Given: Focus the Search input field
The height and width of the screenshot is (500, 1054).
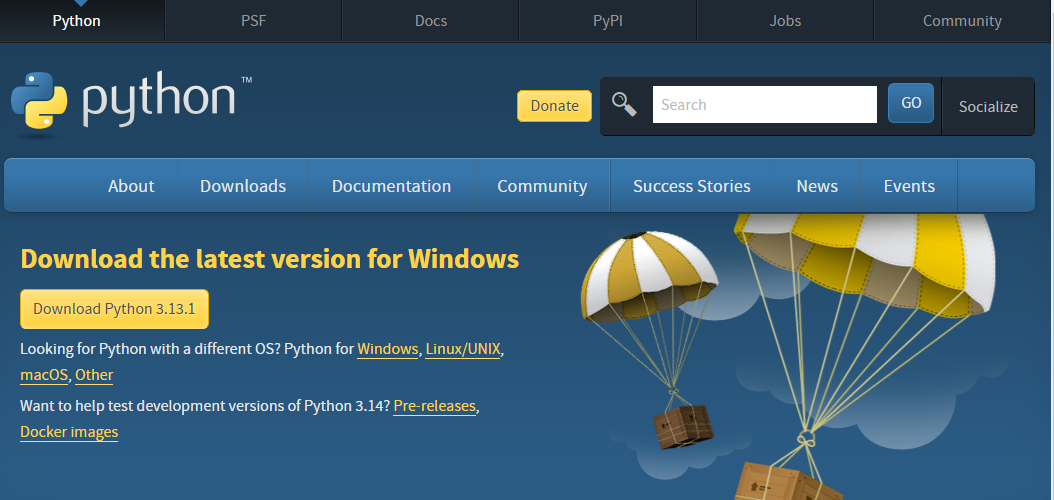Looking at the screenshot, I should 764,105.
